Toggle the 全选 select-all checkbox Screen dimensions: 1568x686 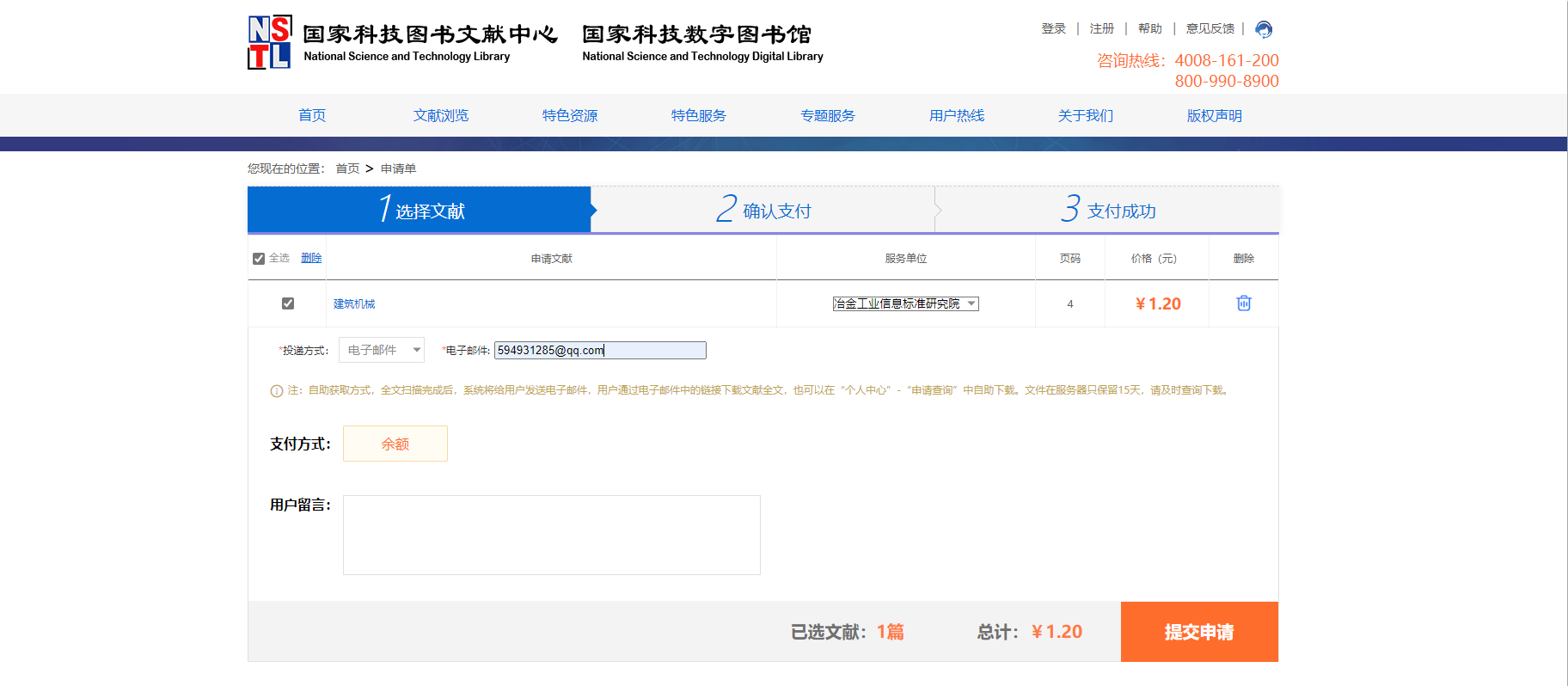point(259,259)
